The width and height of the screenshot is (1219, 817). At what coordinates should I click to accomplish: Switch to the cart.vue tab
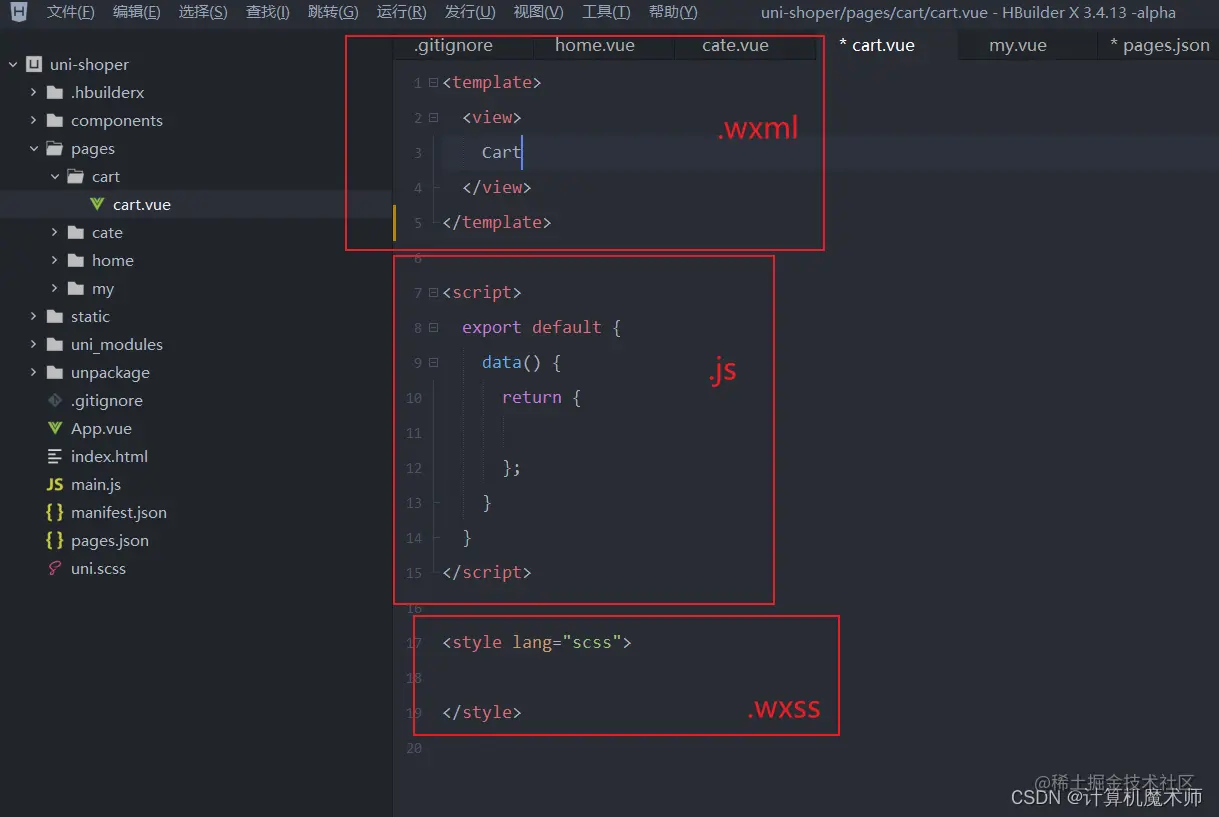pos(877,45)
